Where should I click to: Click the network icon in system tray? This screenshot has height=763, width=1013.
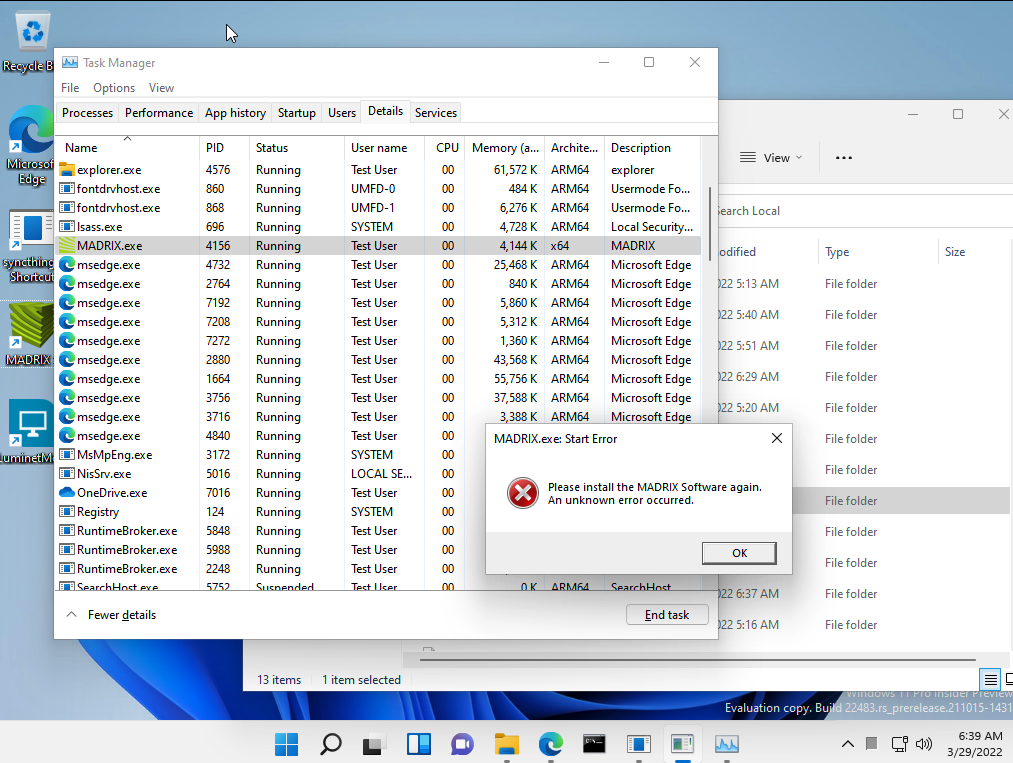[x=899, y=744]
